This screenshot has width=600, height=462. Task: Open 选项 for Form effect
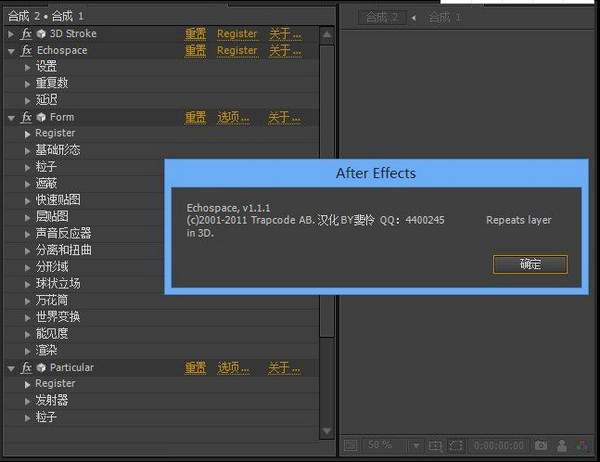point(233,117)
